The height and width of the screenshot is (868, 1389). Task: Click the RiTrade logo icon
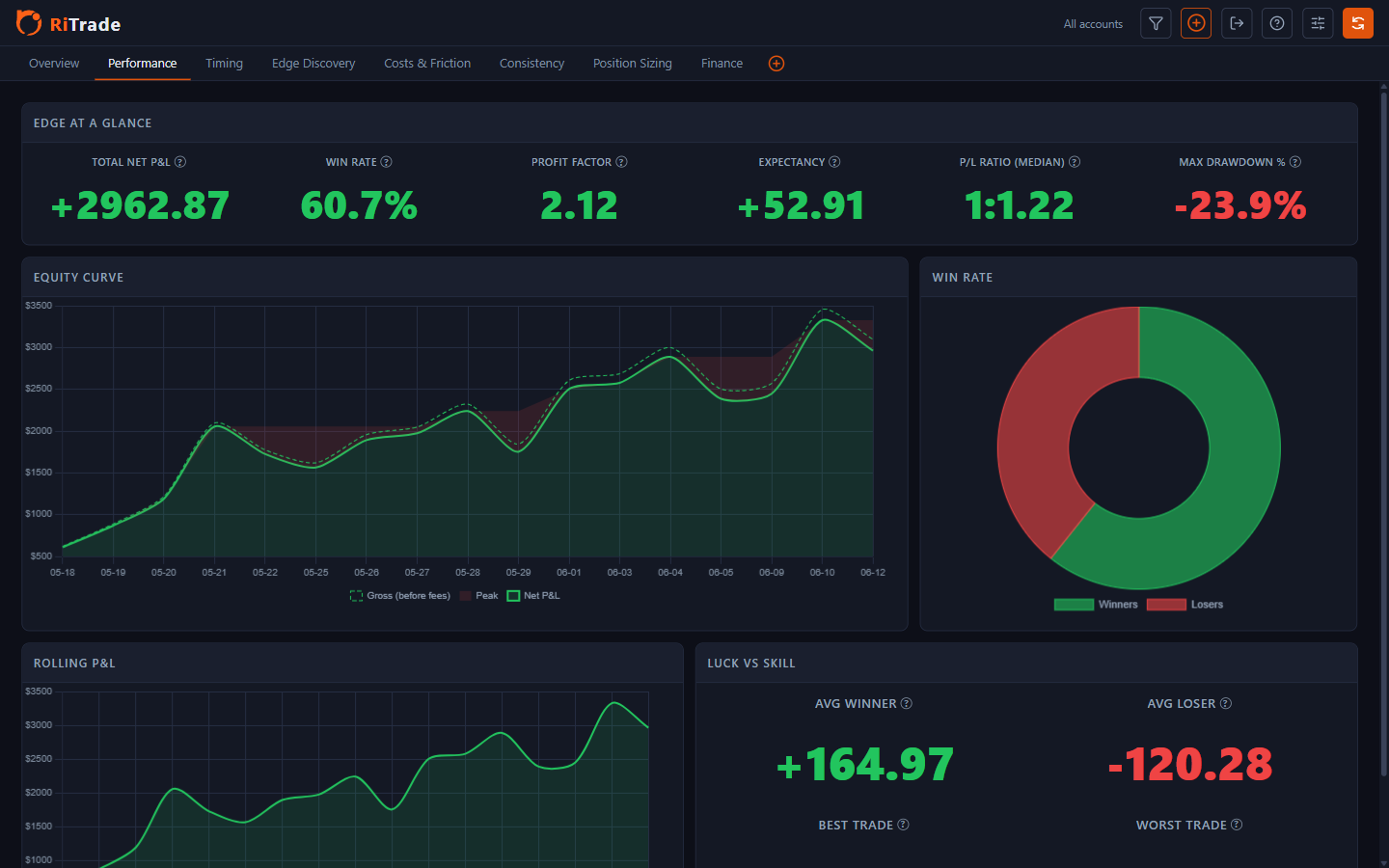coord(29,23)
